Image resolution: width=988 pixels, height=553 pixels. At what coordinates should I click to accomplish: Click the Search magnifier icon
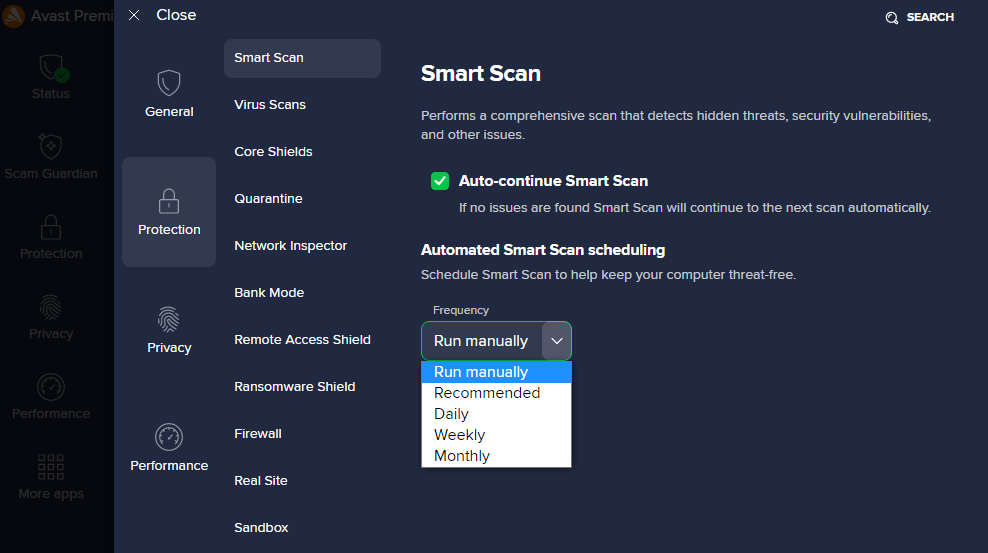[x=892, y=18]
